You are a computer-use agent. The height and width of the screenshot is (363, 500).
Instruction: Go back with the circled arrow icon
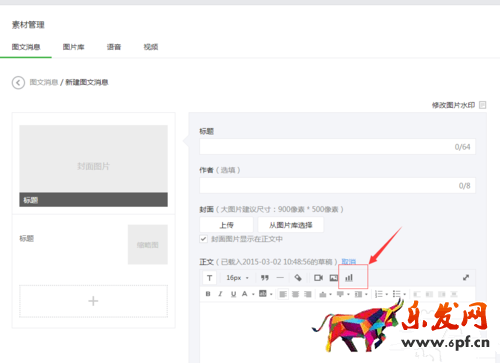pos(18,82)
